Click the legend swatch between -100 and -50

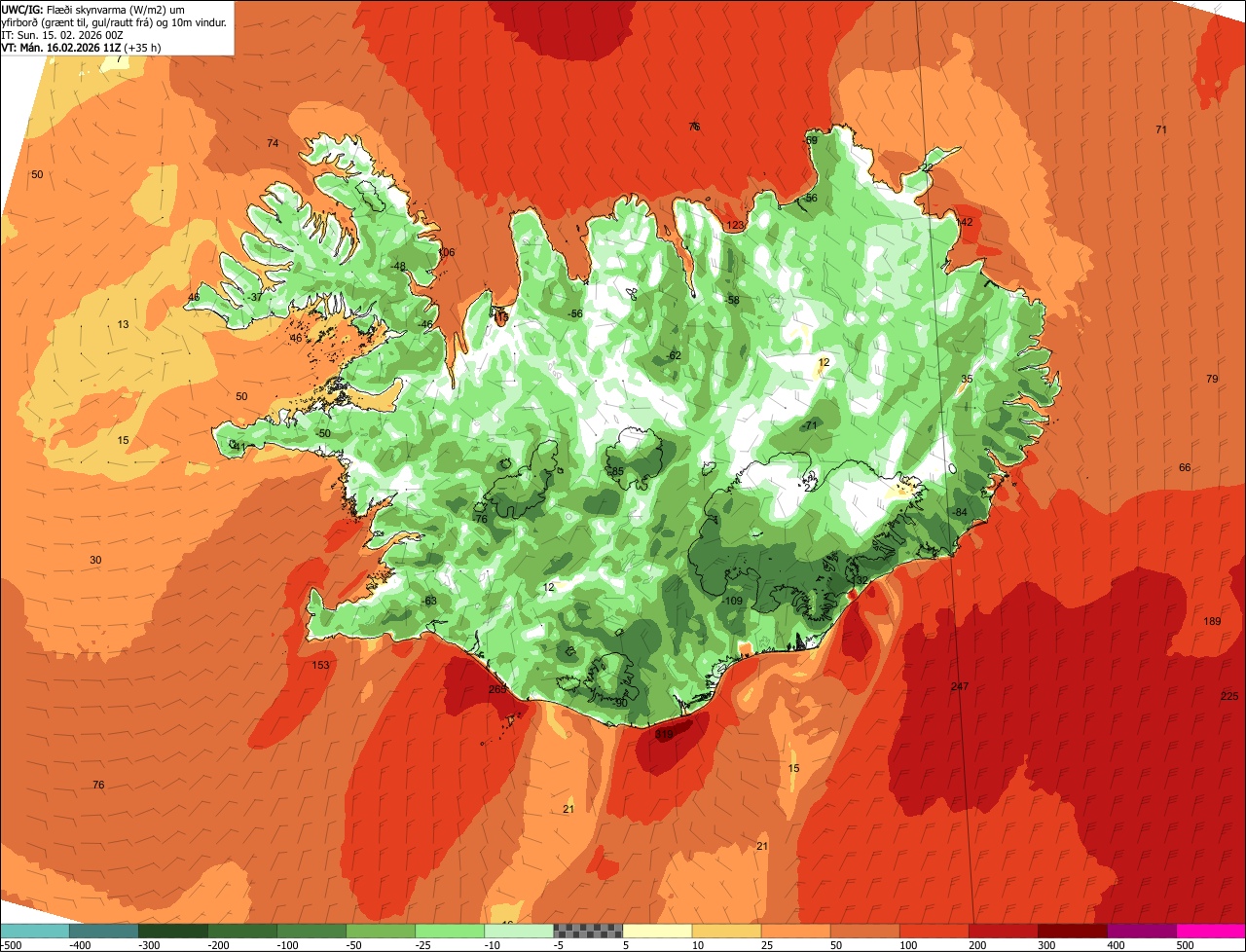point(311,931)
